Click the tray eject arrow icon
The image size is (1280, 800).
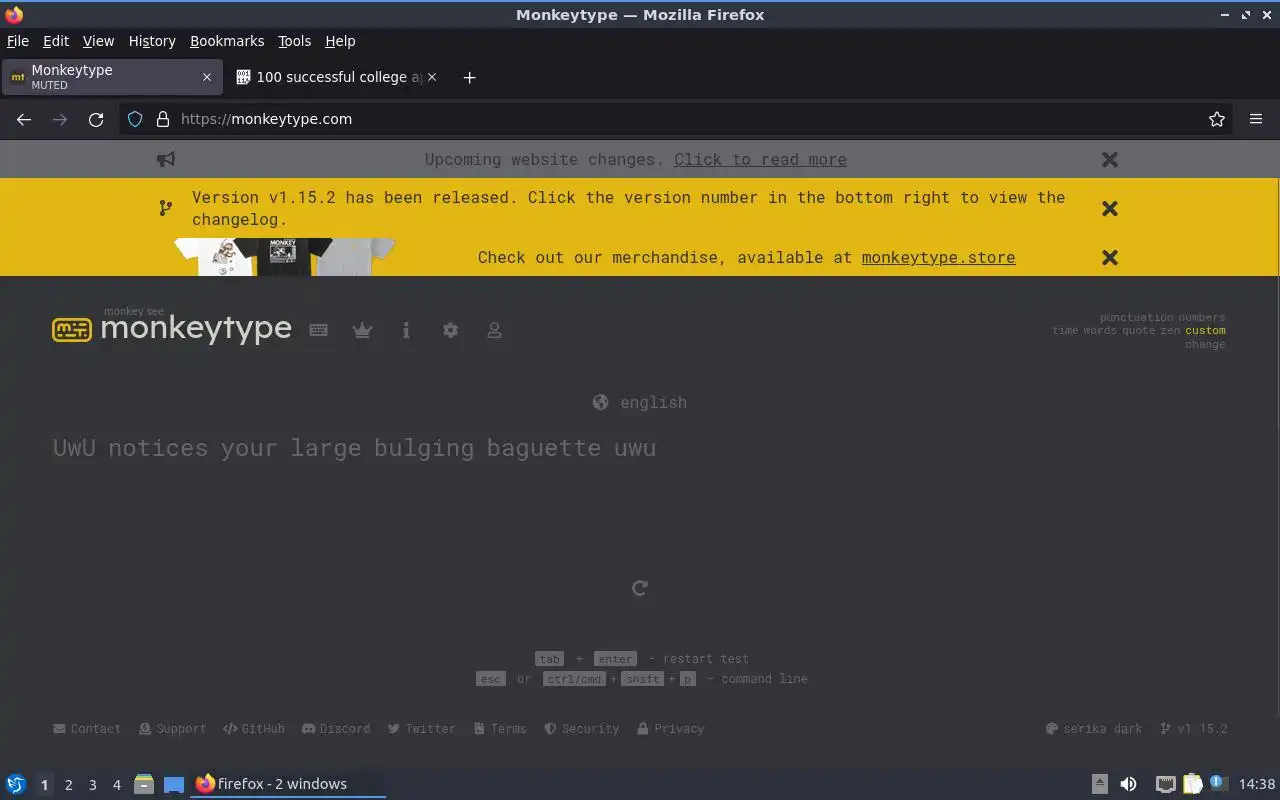click(x=1099, y=784)
